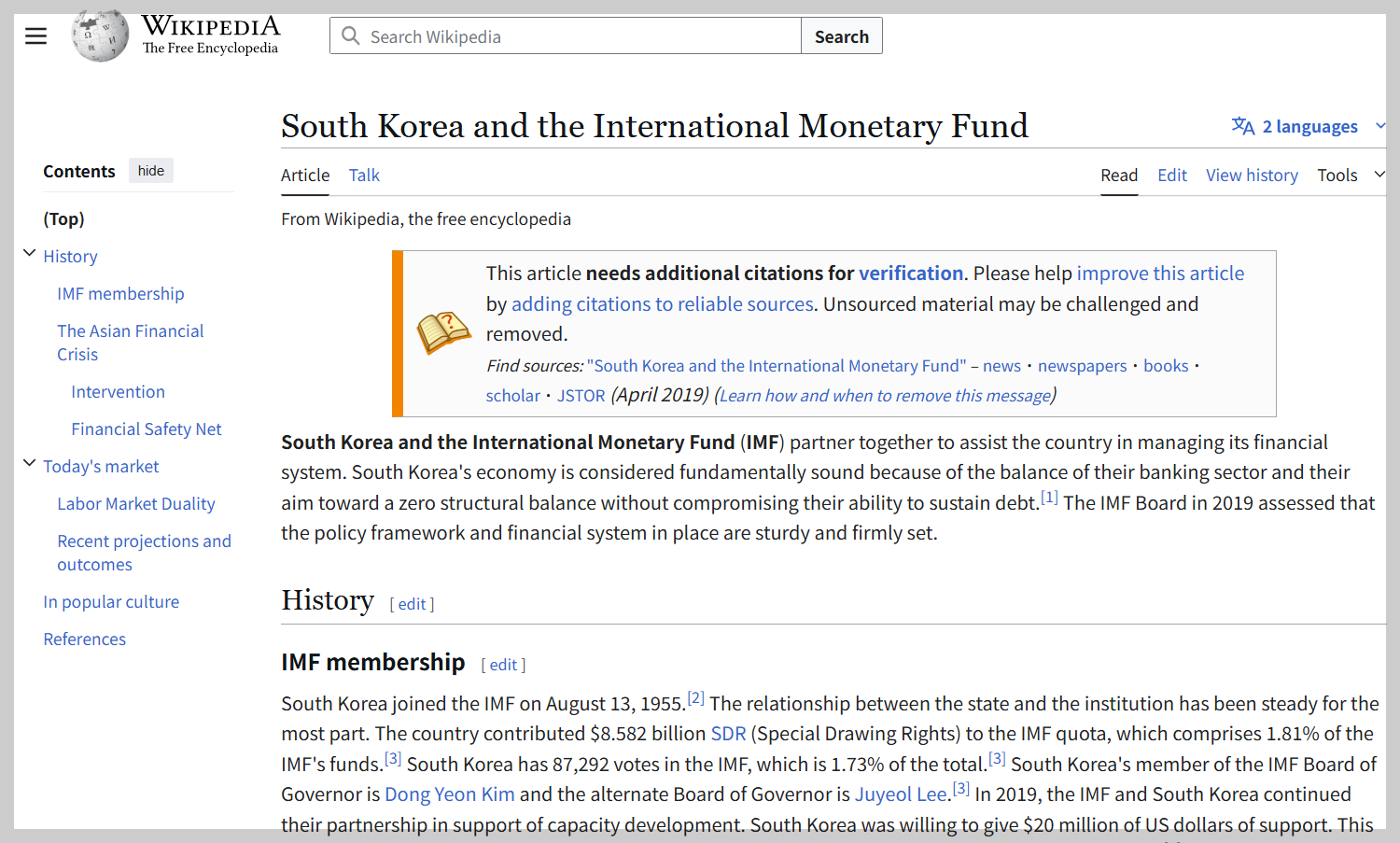Hide the Contents sidebar
This screenshot has width=1400, height=843.
coord(150,170)
